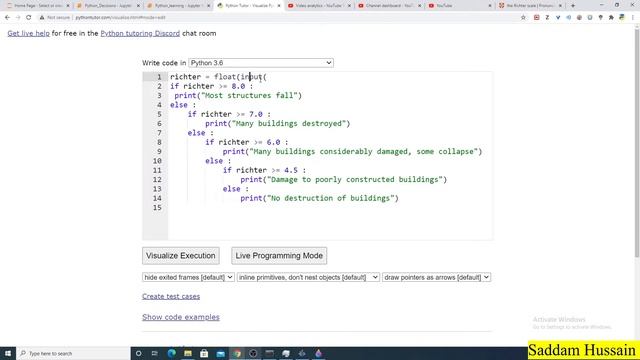Viewport: 640px width, 360px height.
Task: Click the Z extension icon in toolbar
Action: click(x=547, y=18)
